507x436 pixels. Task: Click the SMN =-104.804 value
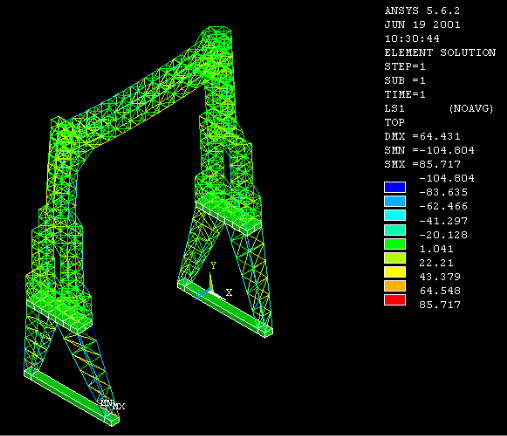[x=429, y=150]
